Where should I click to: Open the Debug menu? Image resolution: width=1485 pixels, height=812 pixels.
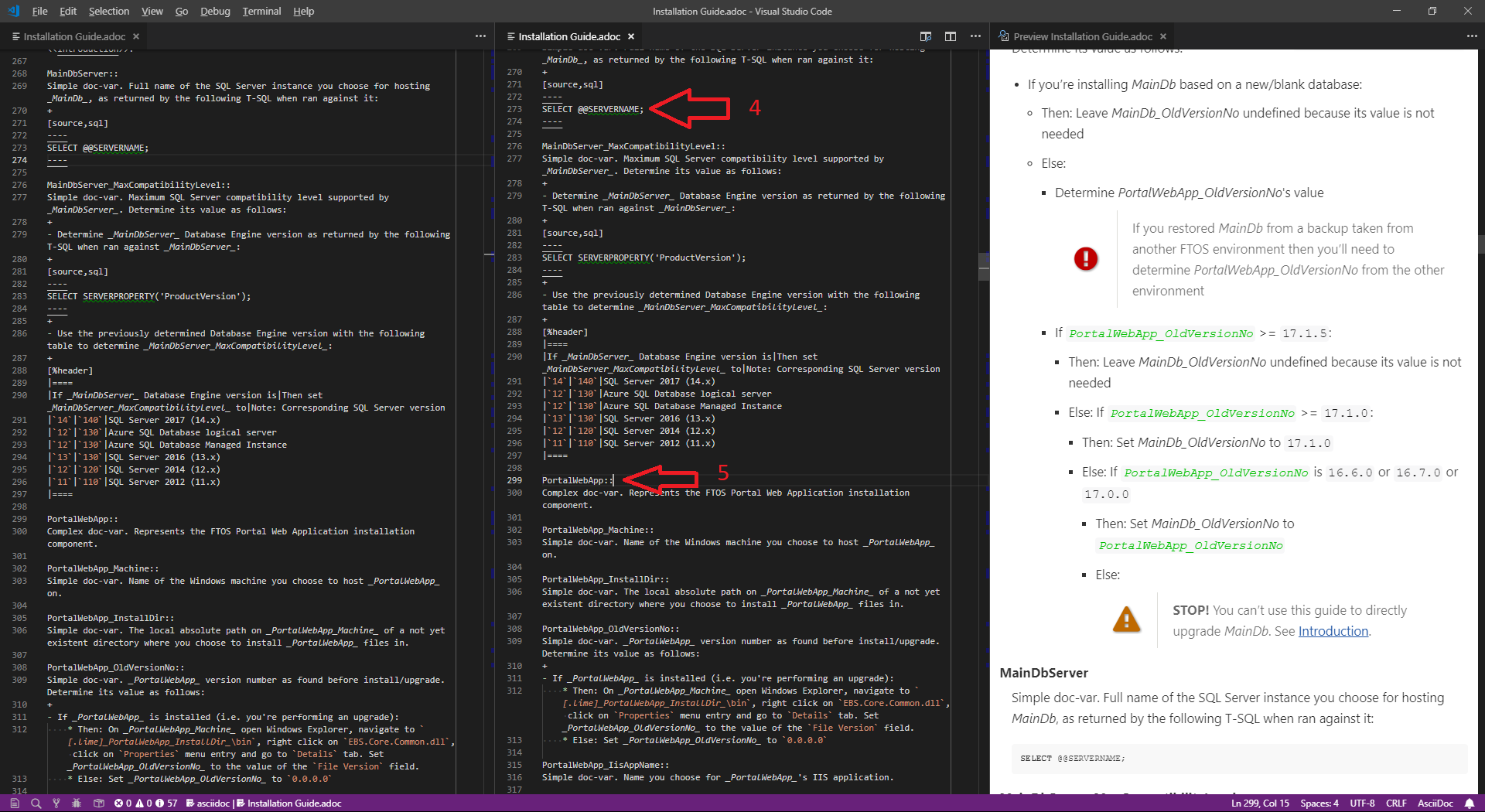point(214,11)
